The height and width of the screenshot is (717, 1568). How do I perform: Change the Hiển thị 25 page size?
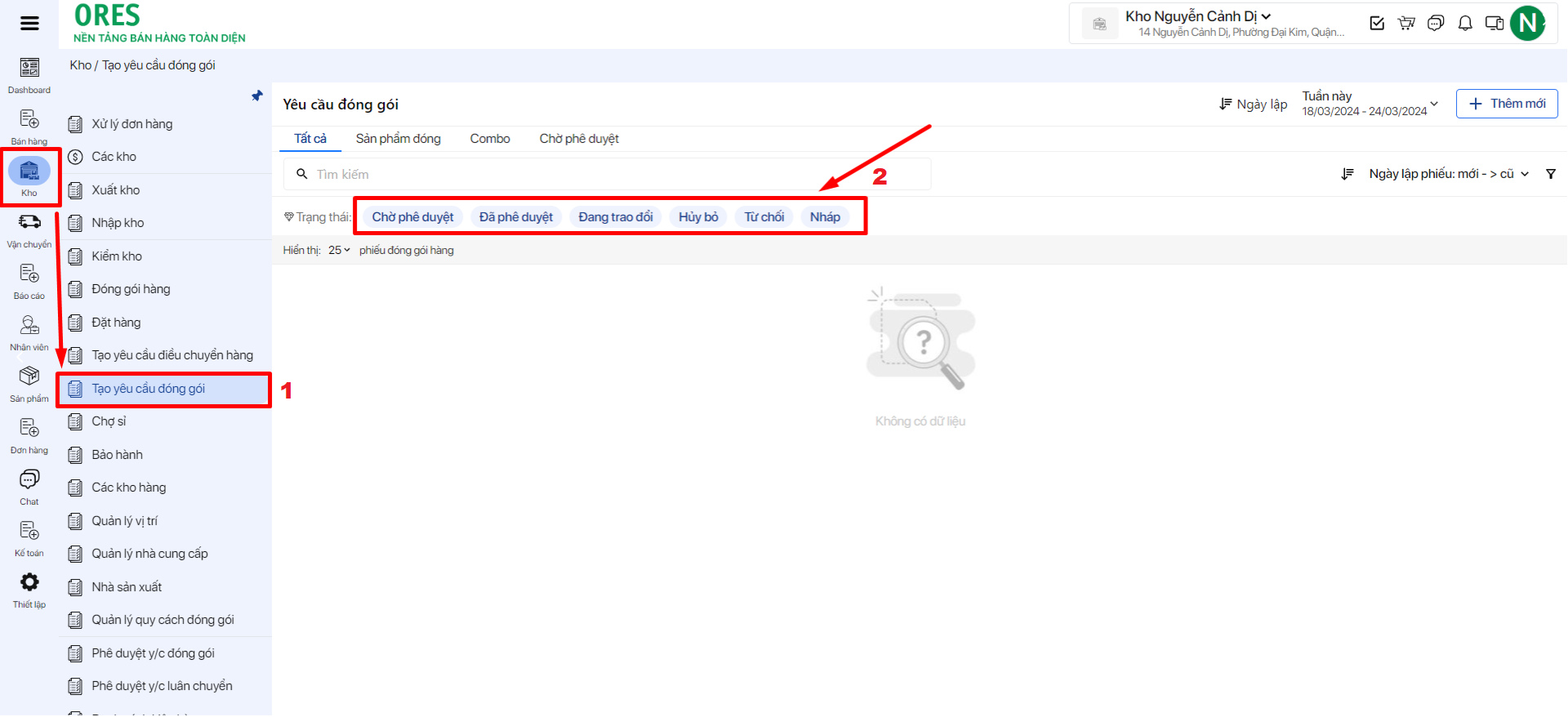coord(339,251)
